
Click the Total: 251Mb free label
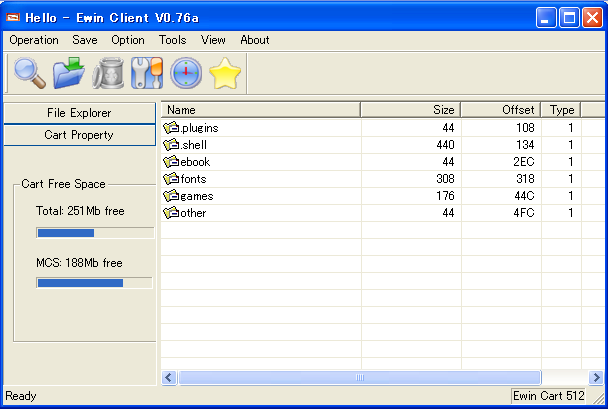tap(80, 211)
